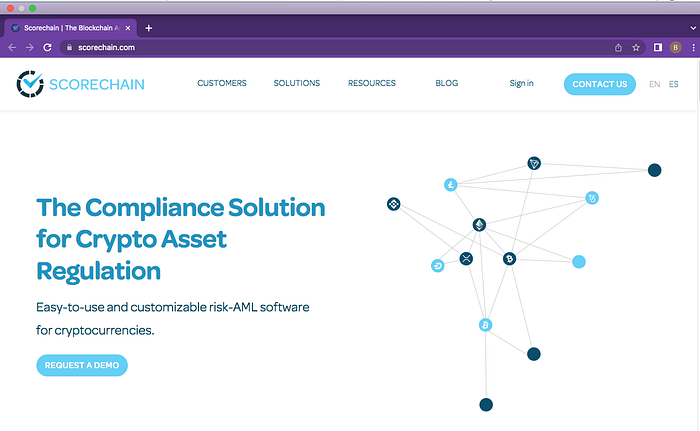Reload the page with refresh icon
This screenshot has height=431, width=700.
point(47,47)
